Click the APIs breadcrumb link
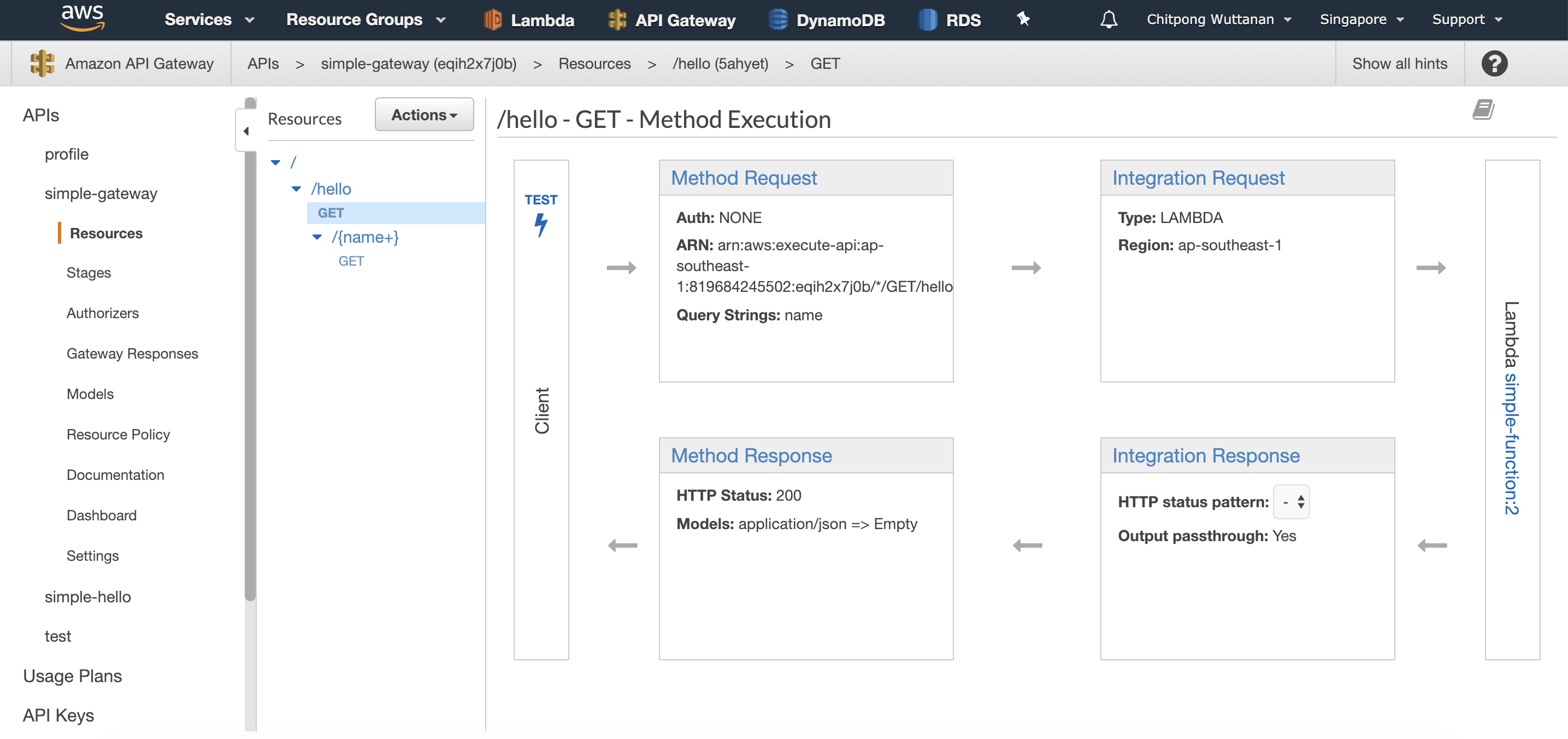This screenshot has width=1568, height=739. click(263, 63)
